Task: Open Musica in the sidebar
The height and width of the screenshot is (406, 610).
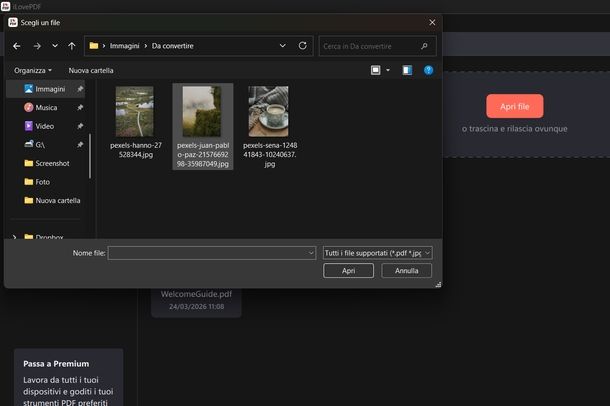Action: click(x=46, y=107)
